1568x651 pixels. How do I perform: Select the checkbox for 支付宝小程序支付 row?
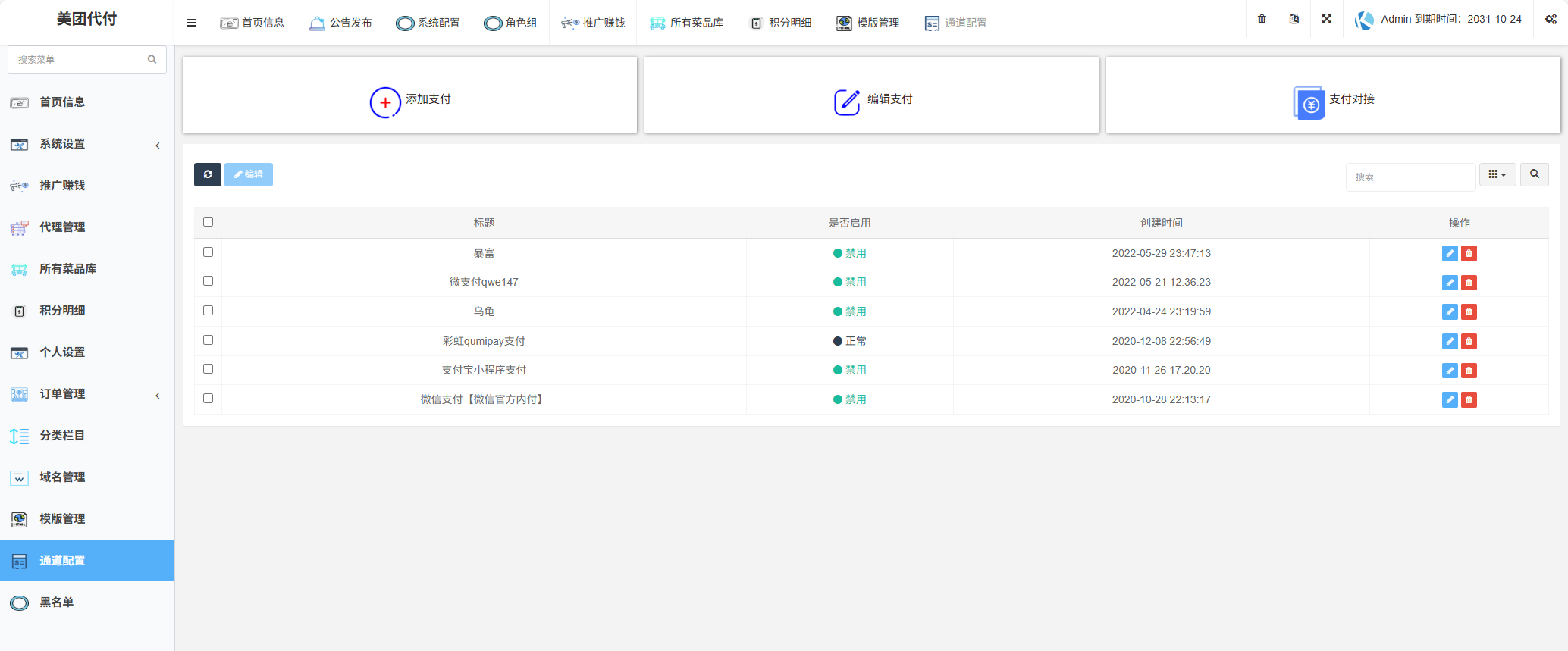209,369
